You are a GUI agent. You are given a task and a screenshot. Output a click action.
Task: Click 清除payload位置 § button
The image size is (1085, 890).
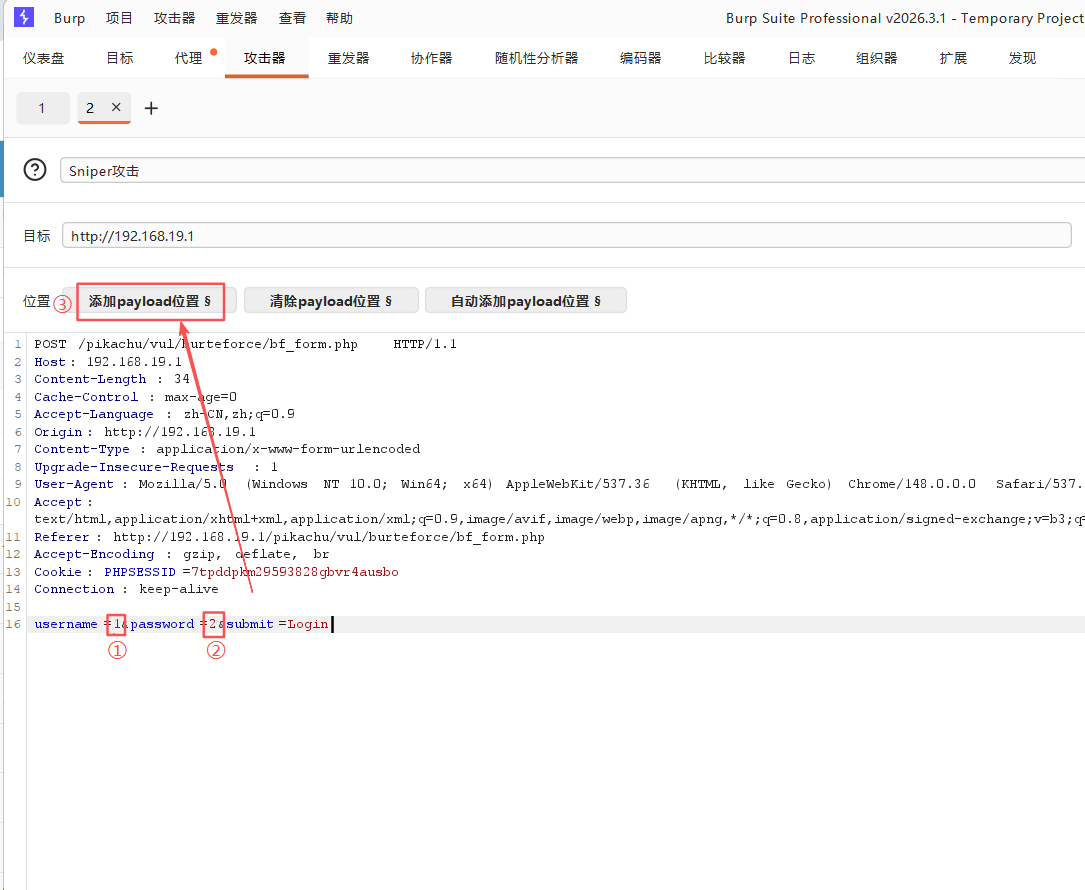pos(331,301)
